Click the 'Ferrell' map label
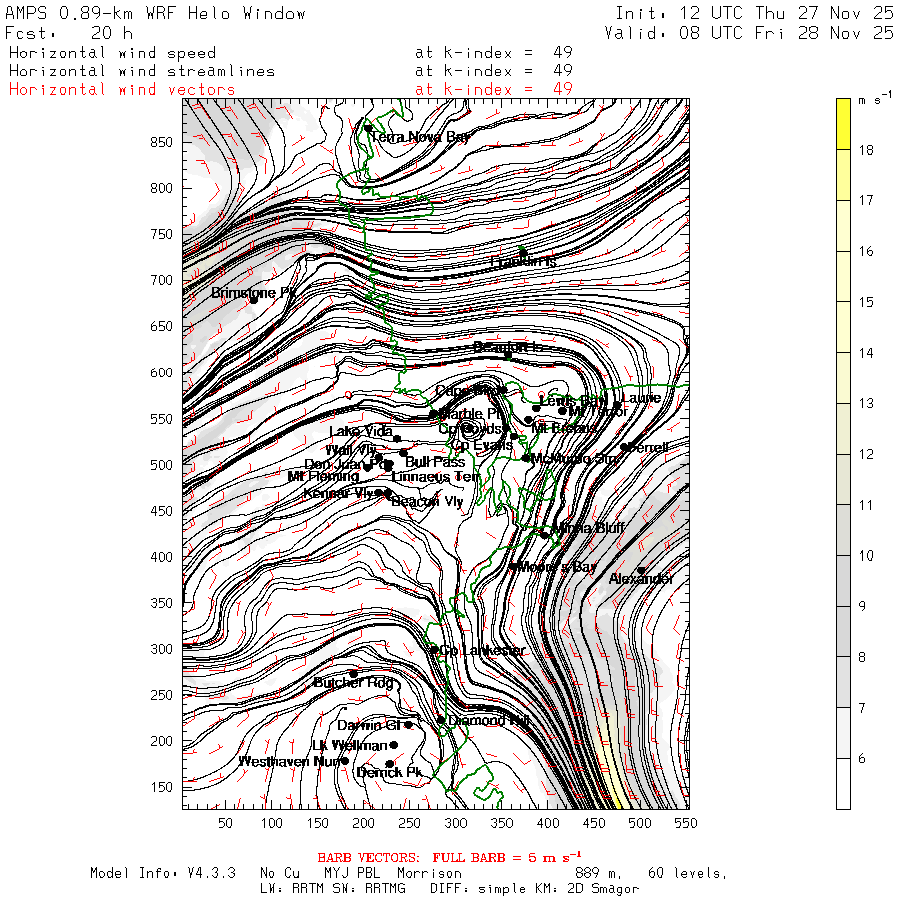 click(649, 447)
